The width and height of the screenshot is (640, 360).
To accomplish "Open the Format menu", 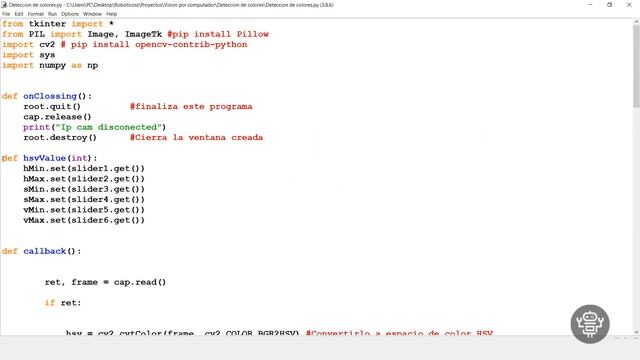I will pos(36,14).
